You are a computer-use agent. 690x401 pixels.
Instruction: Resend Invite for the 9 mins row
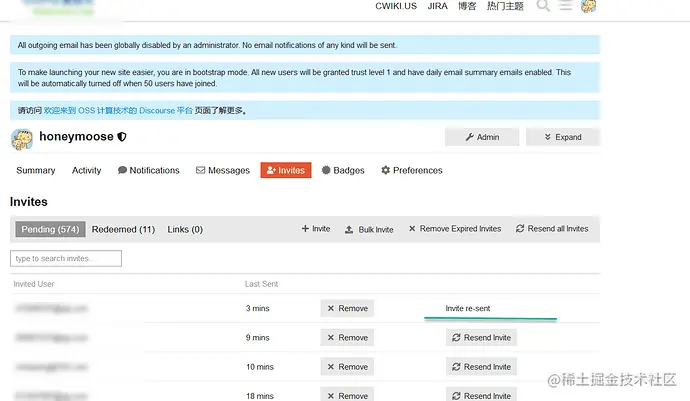coord(481,338)
